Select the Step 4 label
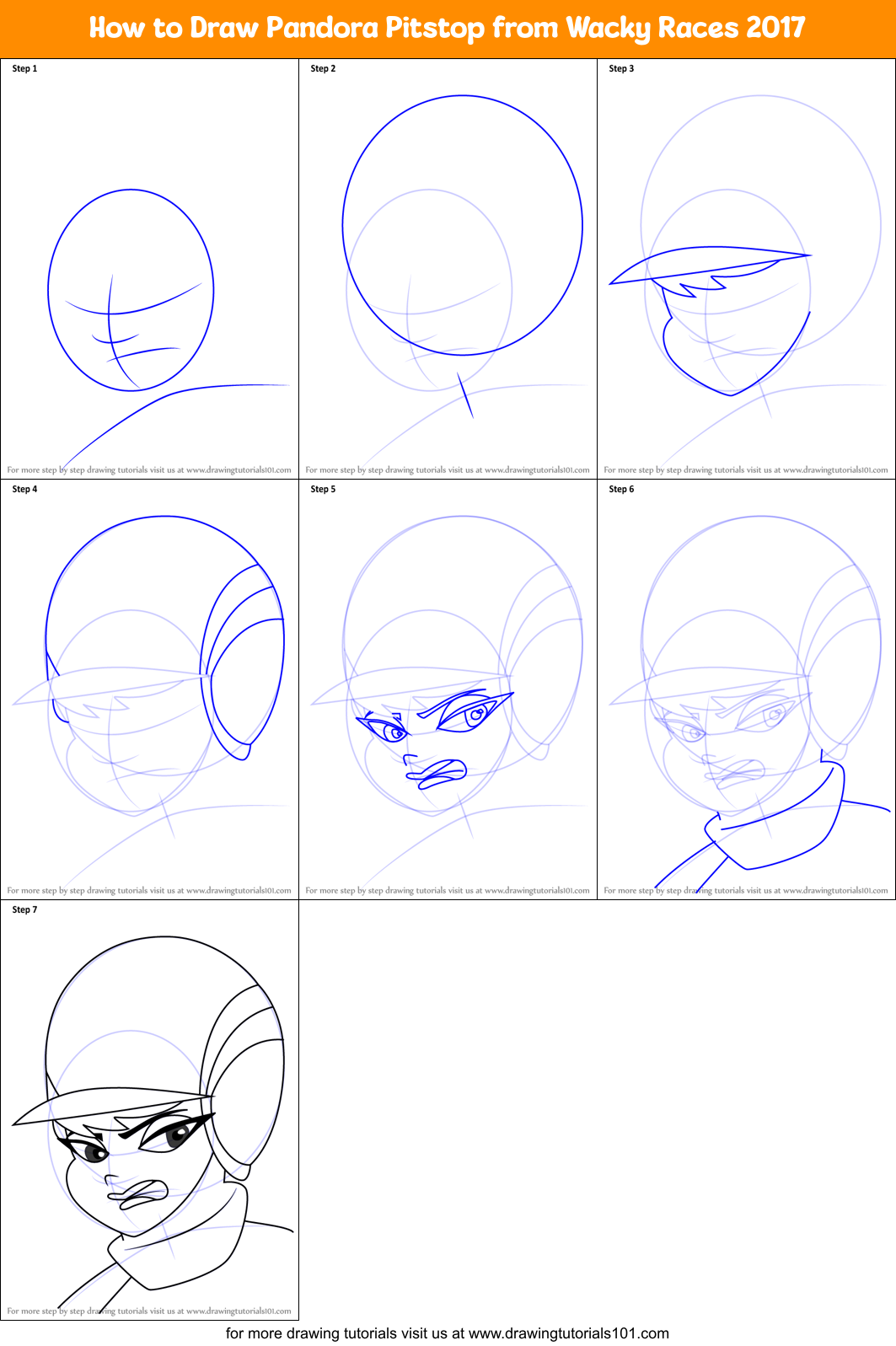The width and height of the screenshot is (896, 1346). pyautogui.click(x=24, y=490)
